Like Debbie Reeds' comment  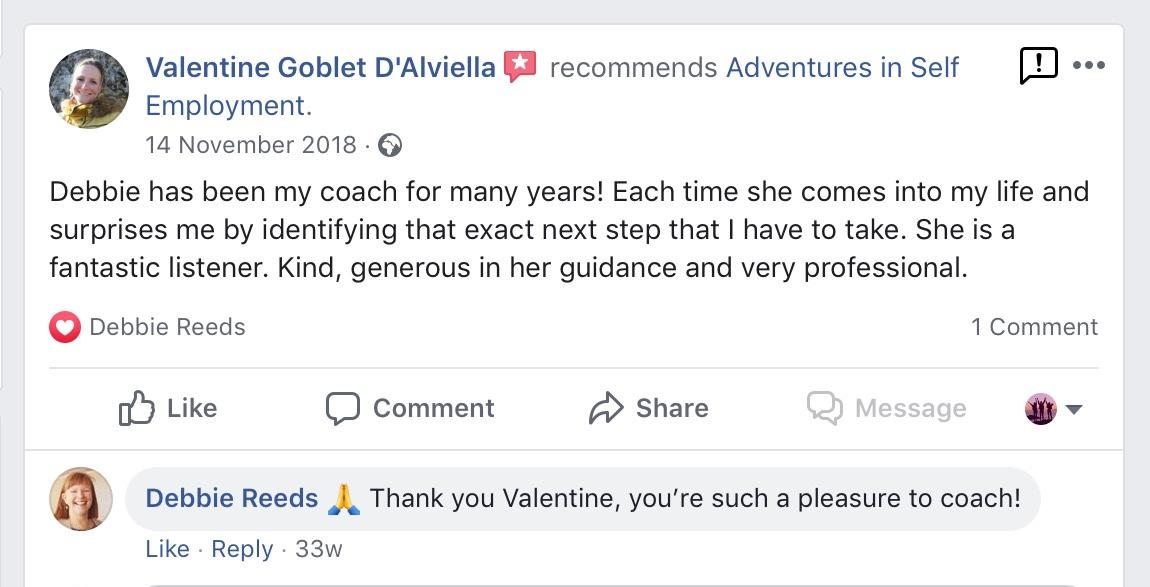click(x=167, y=549)
